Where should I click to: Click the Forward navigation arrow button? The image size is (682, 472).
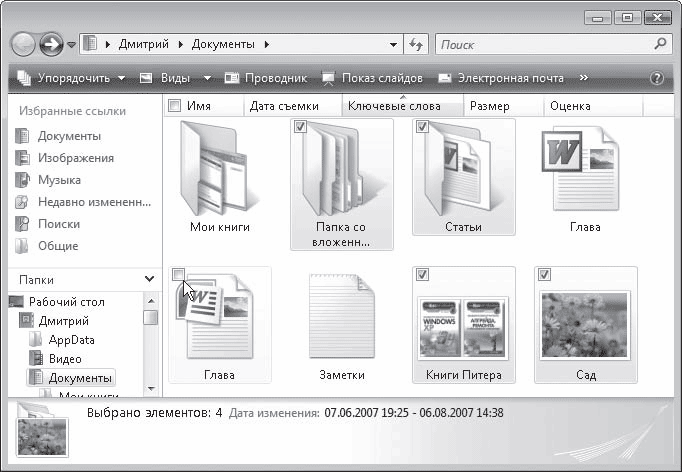pos(51,45)
